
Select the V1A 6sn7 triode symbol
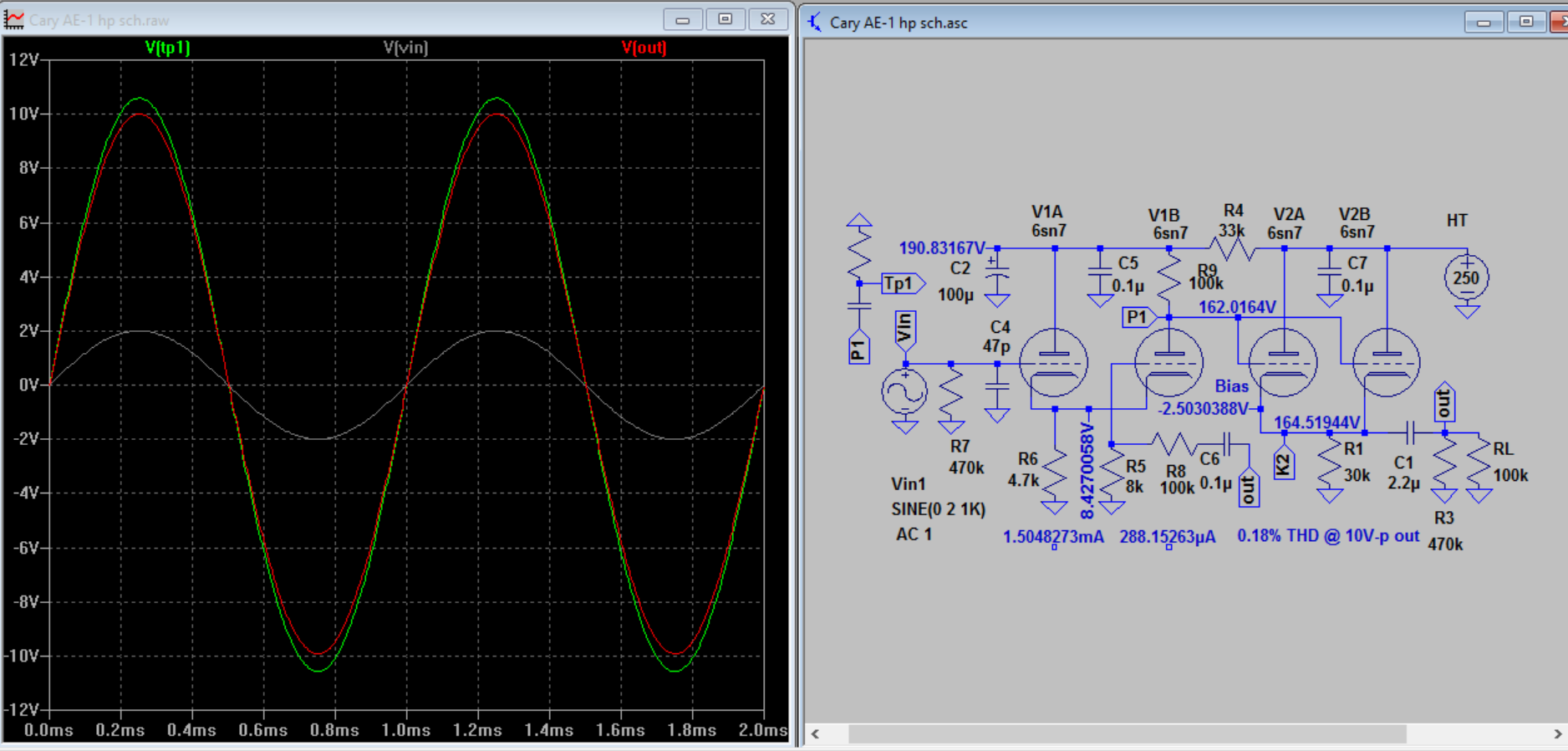pyautogui.click(x=1053, y=363)
